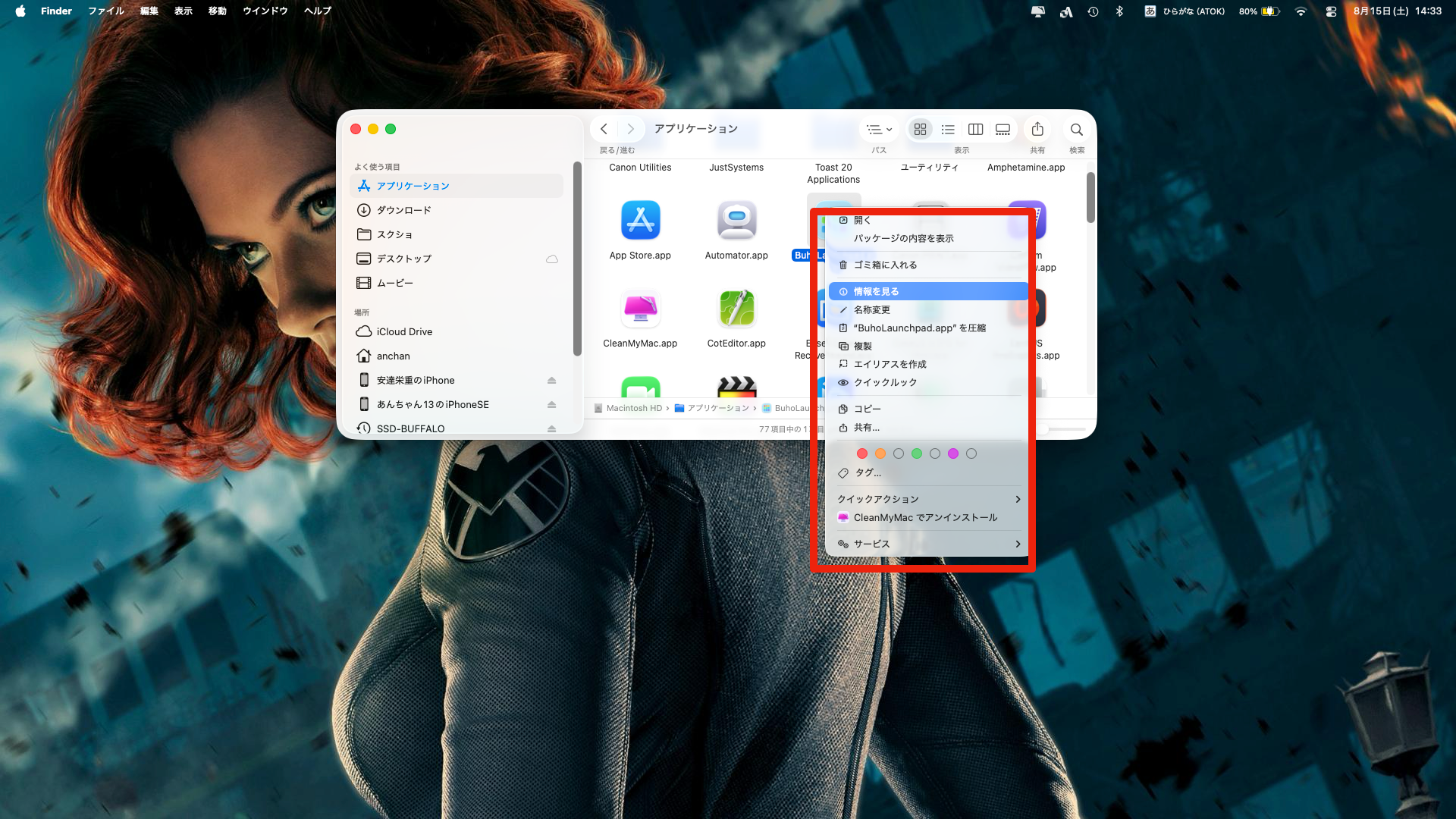Open SSD-BUFFALO in the sidebar
The height and width of the screenshot is (819, 1456).
(x=457, y=428)
